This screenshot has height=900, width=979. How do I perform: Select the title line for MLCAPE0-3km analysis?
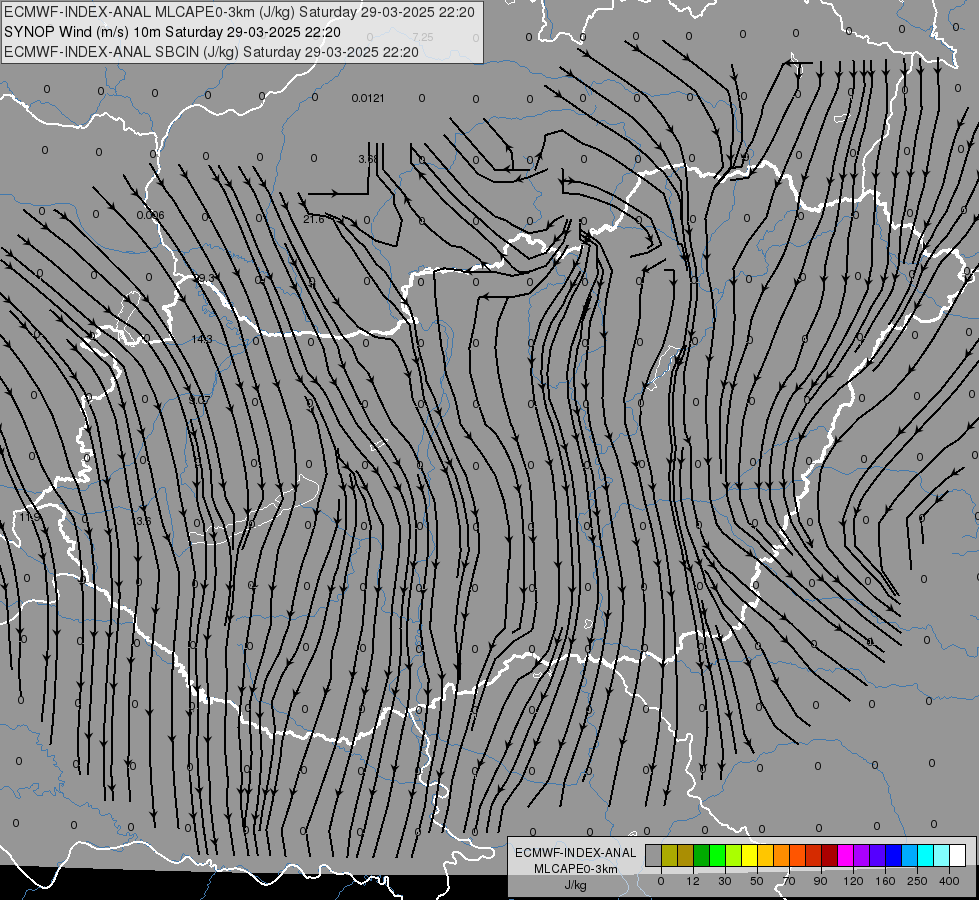(240, 12)
